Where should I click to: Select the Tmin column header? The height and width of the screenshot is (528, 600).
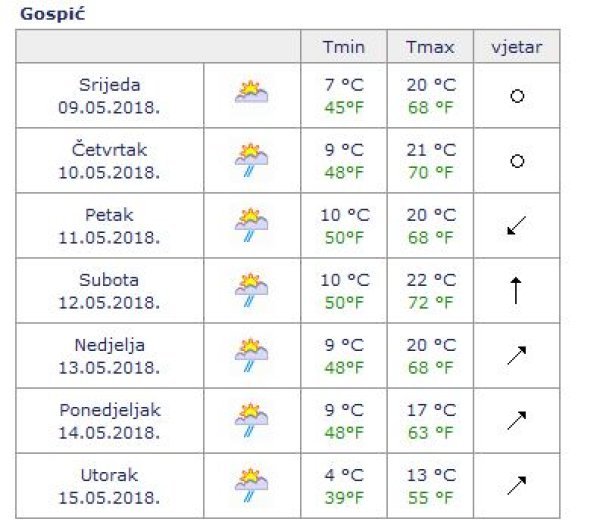pos(343,47)
